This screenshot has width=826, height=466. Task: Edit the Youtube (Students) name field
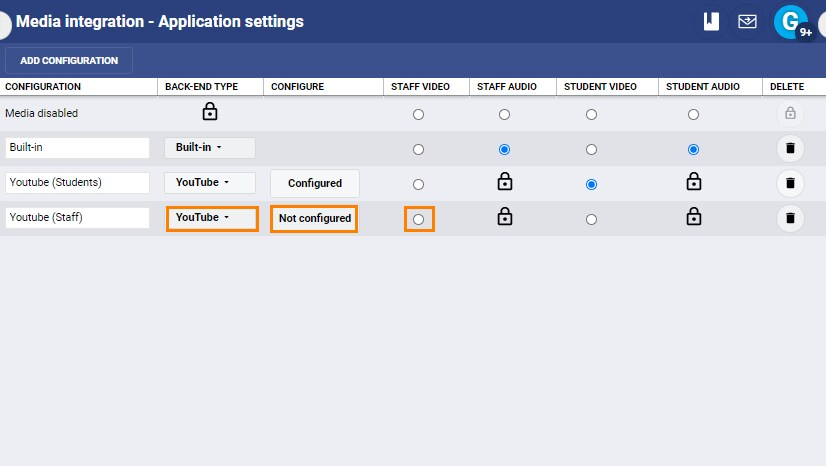77,183
